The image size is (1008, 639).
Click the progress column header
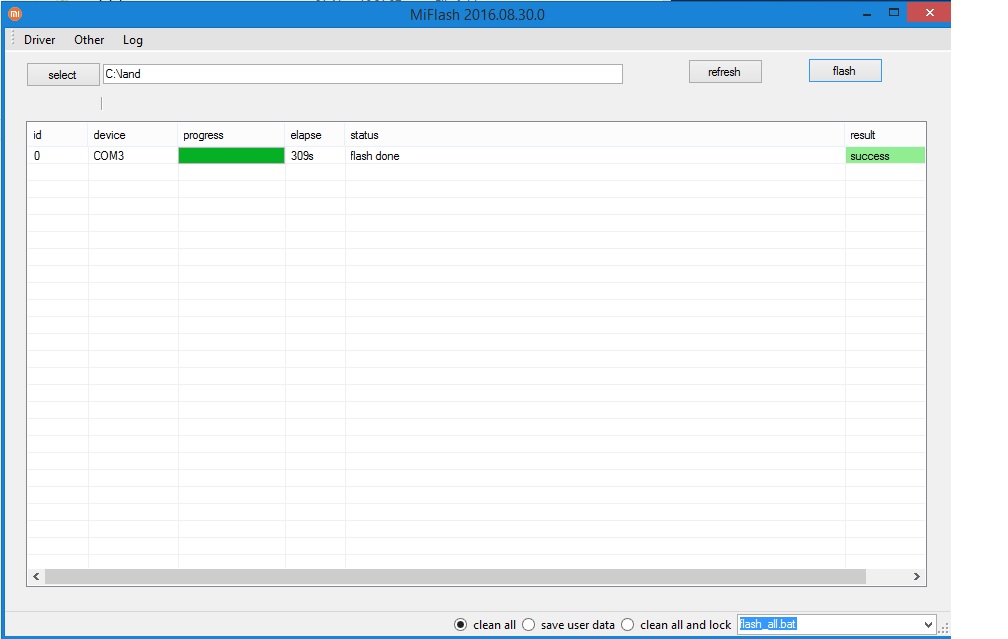point(231,135)
